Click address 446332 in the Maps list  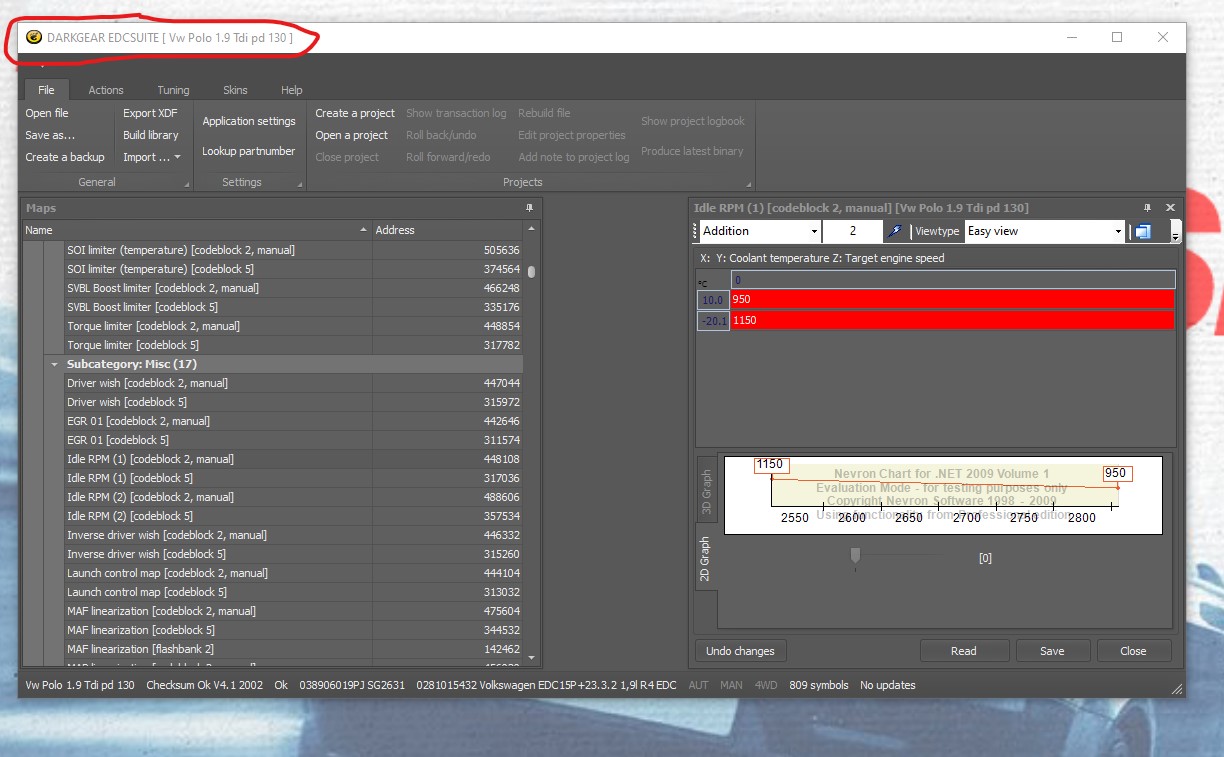click(501, 535)
